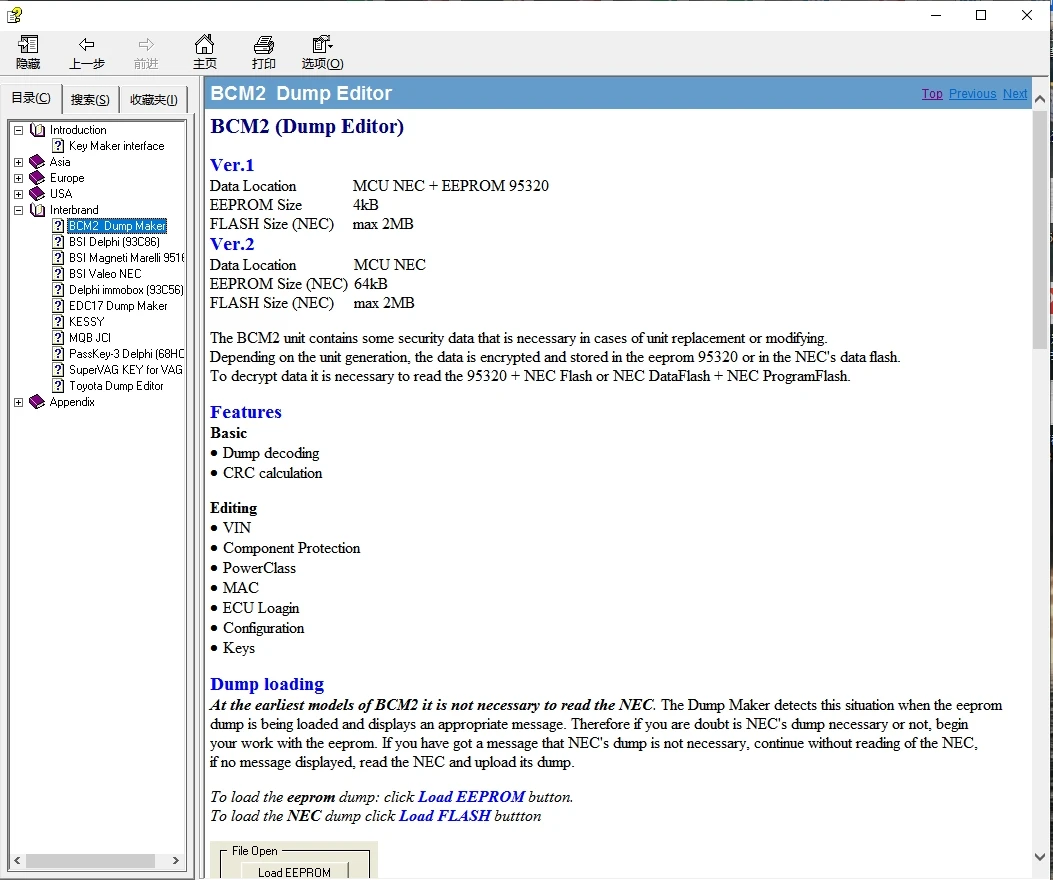Screen dimensions: 1053x880
Task: Click the tree pane scroll right arrow
Action: click(176, 861)
